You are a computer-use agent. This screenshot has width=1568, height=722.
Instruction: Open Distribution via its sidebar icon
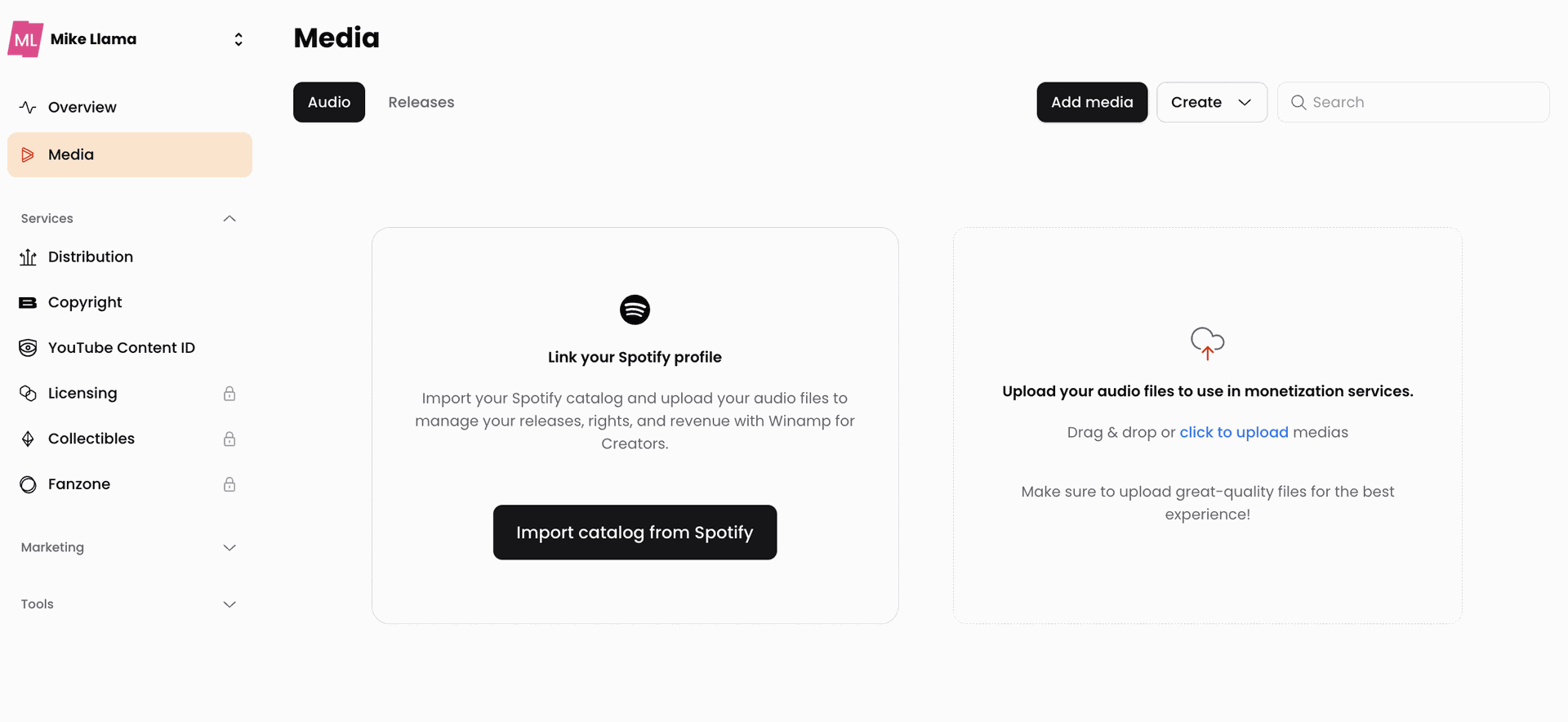click(x=28, y=257)
